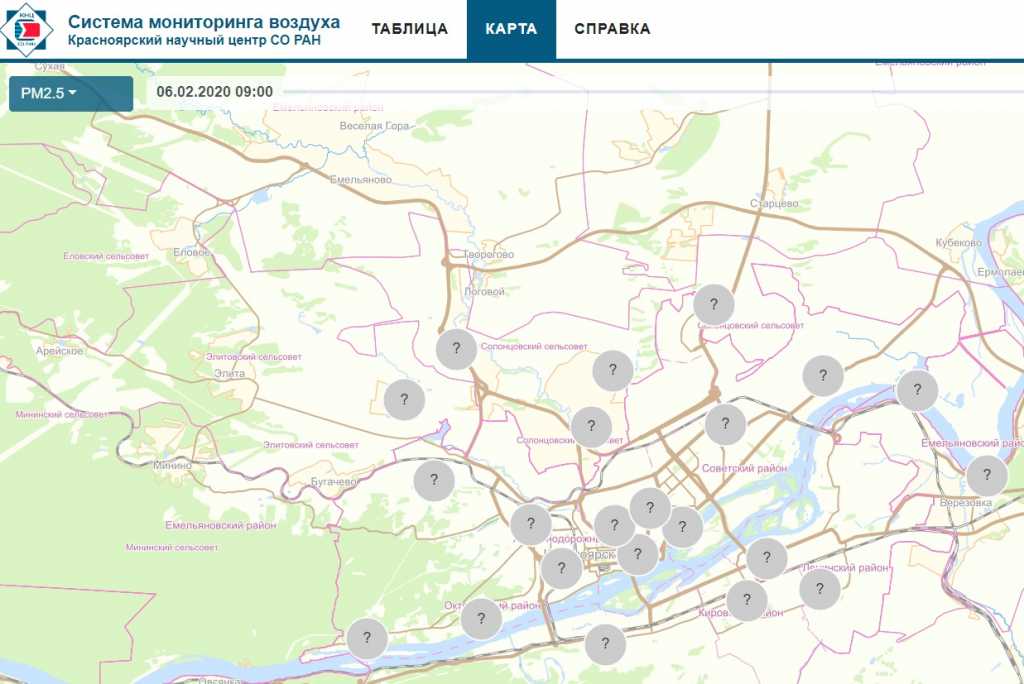The height and width of the screenshot is (684, 1024).
Task: Click the northernmost sensor marker on the map
Action: [714, 303]
